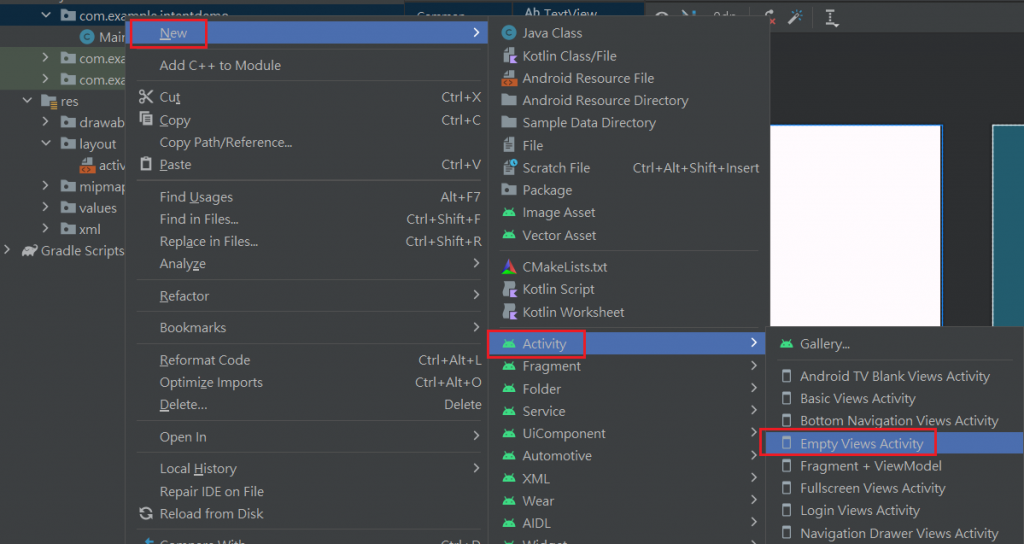This screenshot has width=1024, height=544.
Task: Expand the Bookmarks submenu arrow
Action: pyautogui.click(x=476, y=327)
